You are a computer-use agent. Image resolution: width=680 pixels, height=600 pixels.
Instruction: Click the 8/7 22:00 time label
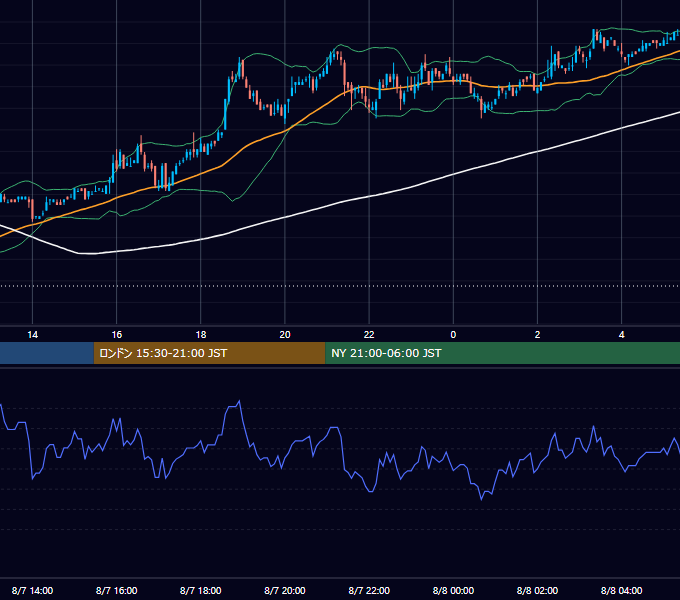point(369,590)
